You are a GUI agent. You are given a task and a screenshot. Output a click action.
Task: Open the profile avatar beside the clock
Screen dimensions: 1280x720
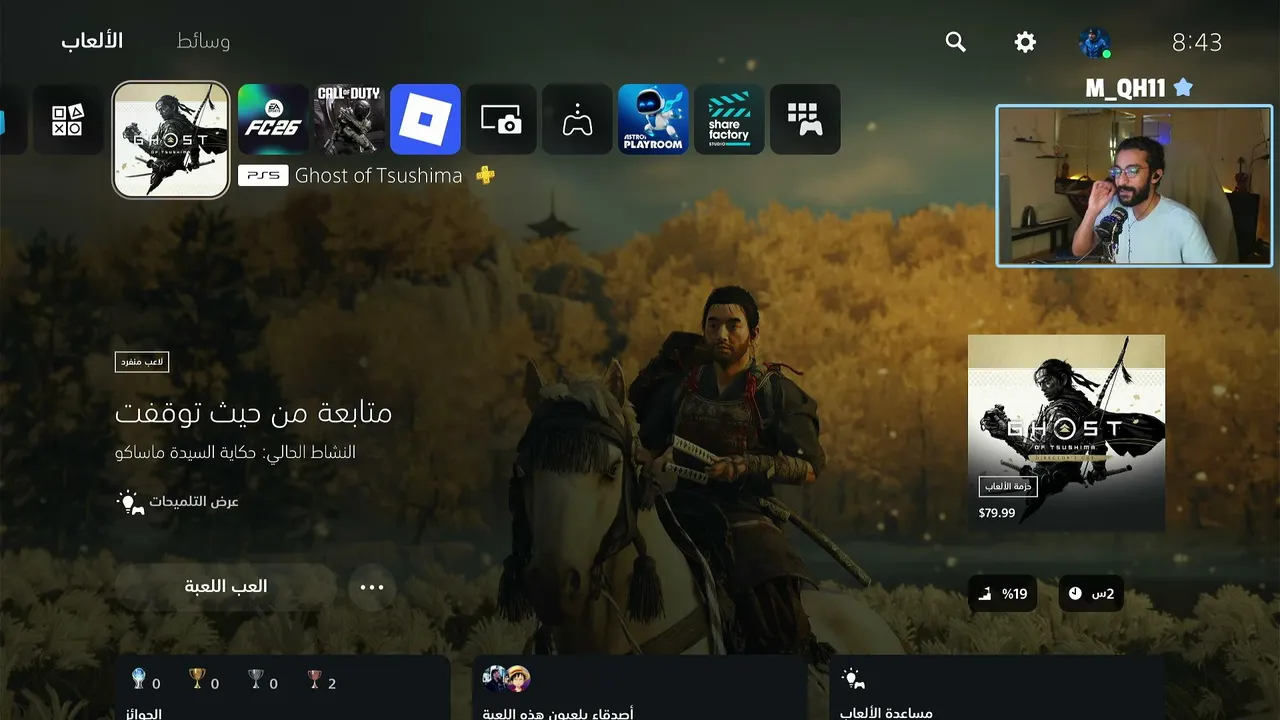[1094, 42]
